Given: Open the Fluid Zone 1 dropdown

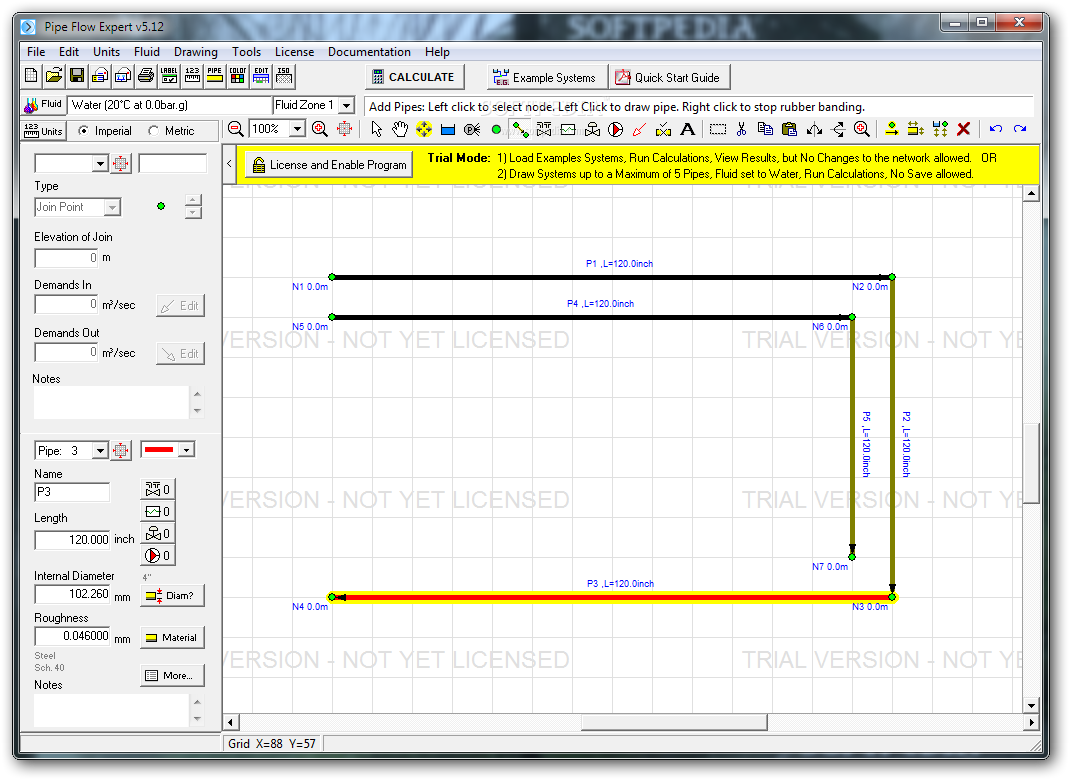Looking at the screenshot, I should coord(347,105).
